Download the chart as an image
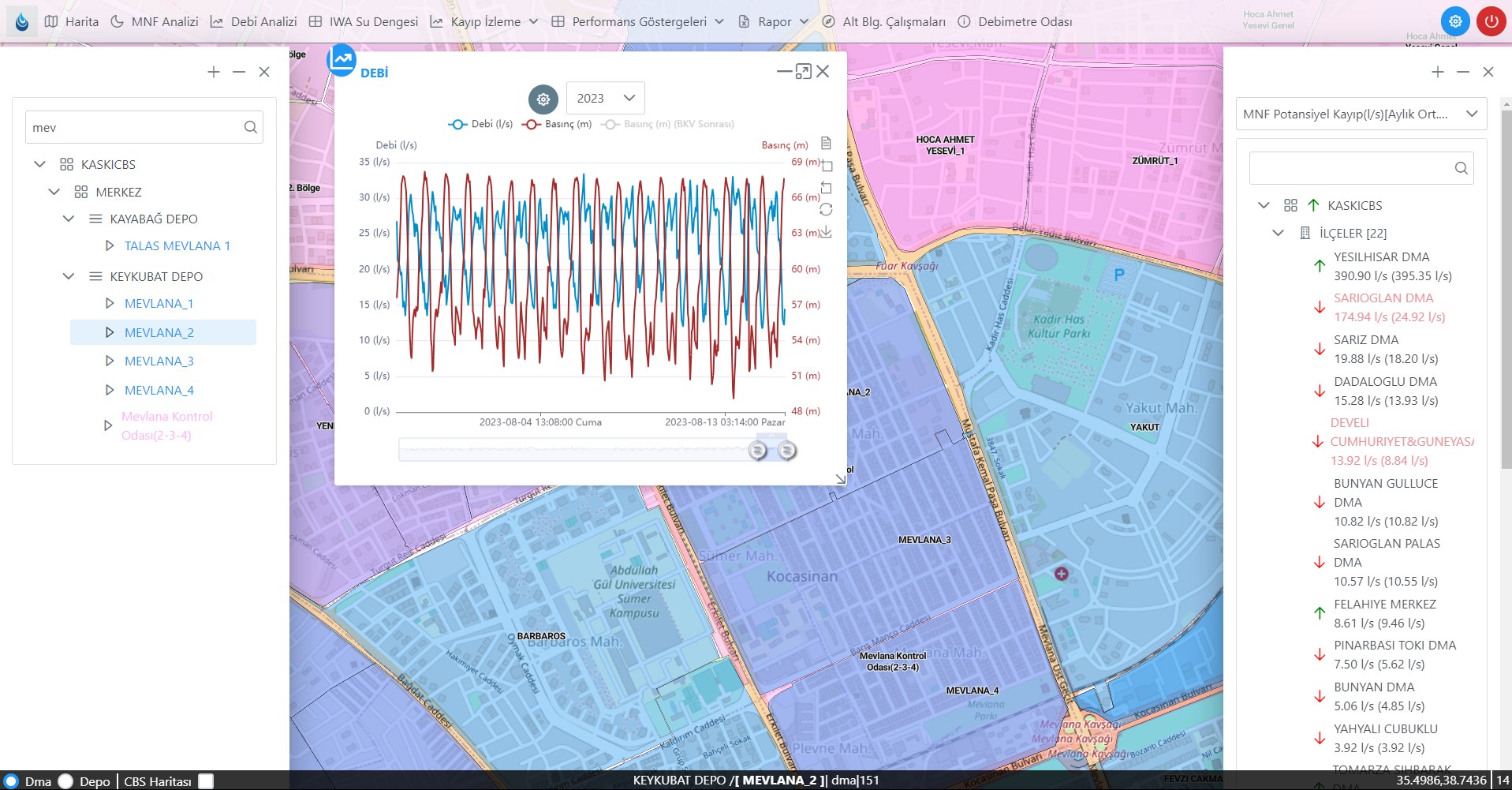Screen dimensions: 1512x790 [x=826, y=232]
